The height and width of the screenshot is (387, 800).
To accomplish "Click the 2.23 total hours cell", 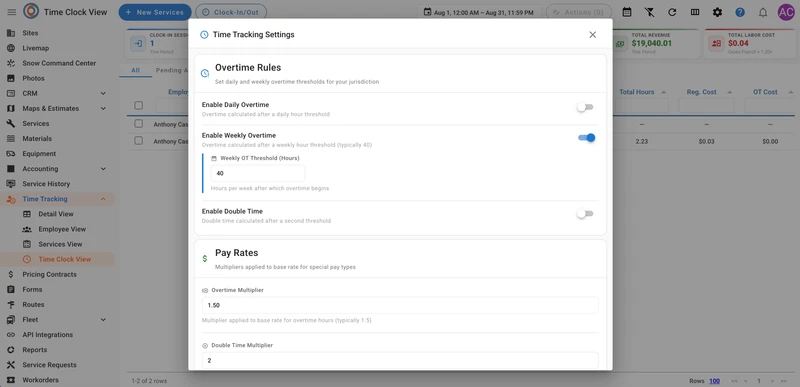I will click(x=641, y=142).
